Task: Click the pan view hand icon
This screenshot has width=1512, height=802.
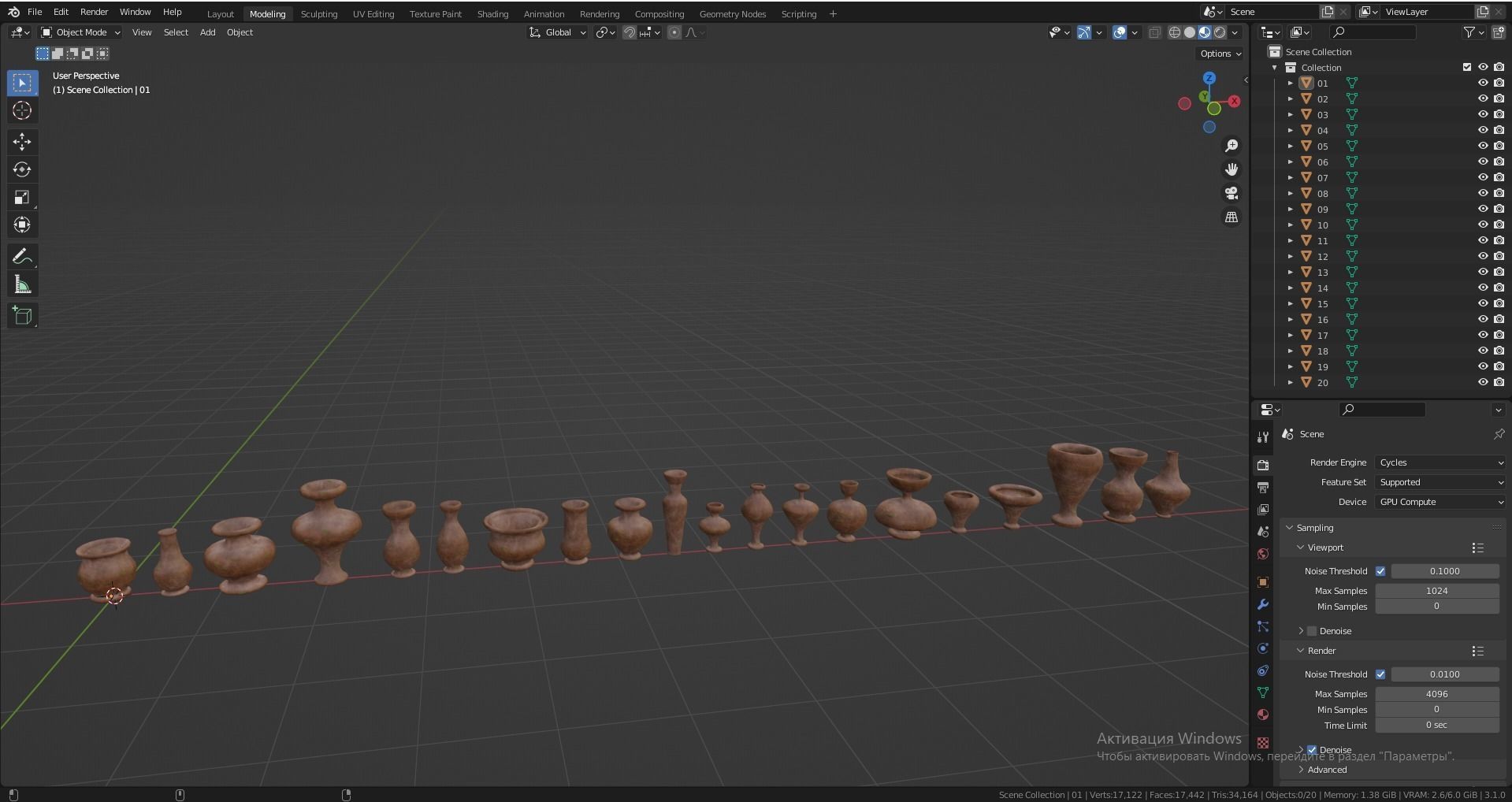Action: pyautogui.click(x=1232, y=169)
